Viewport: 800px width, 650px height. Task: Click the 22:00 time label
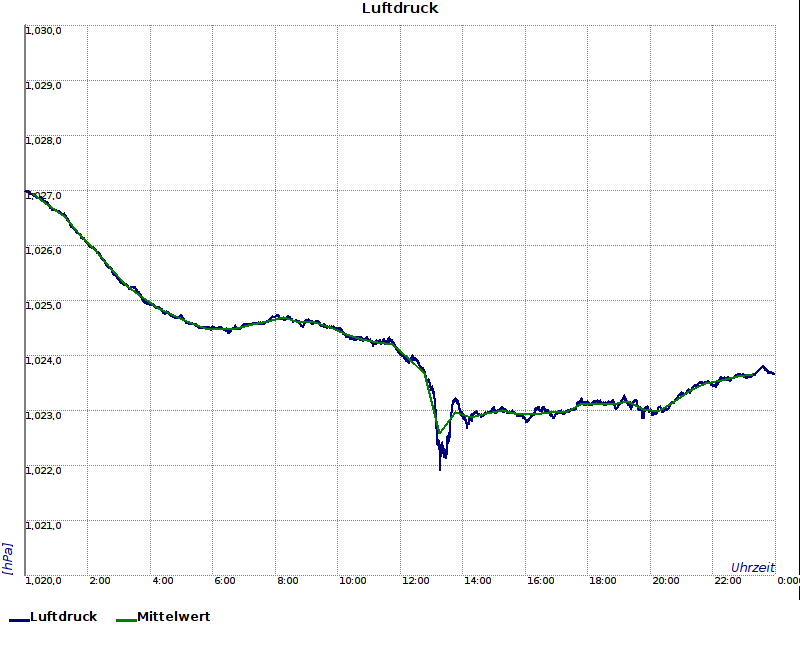tap(728, 581)
